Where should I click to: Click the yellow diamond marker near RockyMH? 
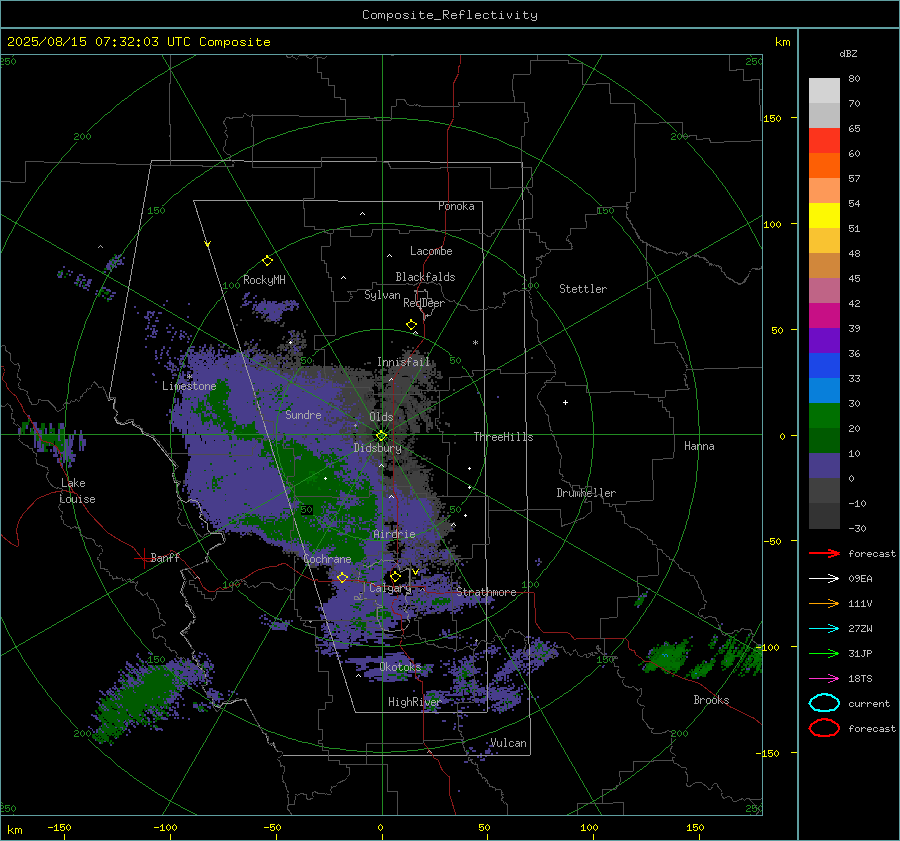coord(267,261)
